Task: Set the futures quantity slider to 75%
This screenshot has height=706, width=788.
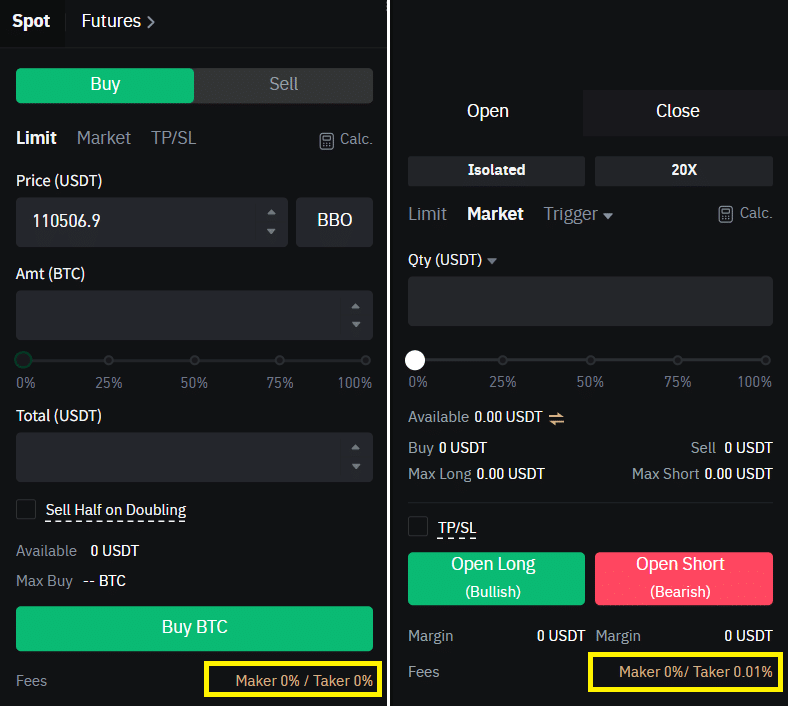Action: [677, 360]
